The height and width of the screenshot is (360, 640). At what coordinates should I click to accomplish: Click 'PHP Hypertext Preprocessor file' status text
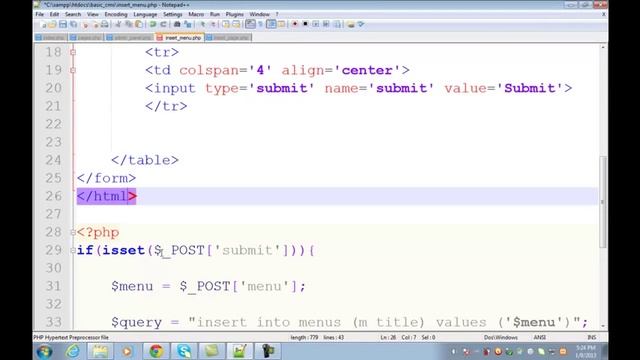click(x=71, y=338)
